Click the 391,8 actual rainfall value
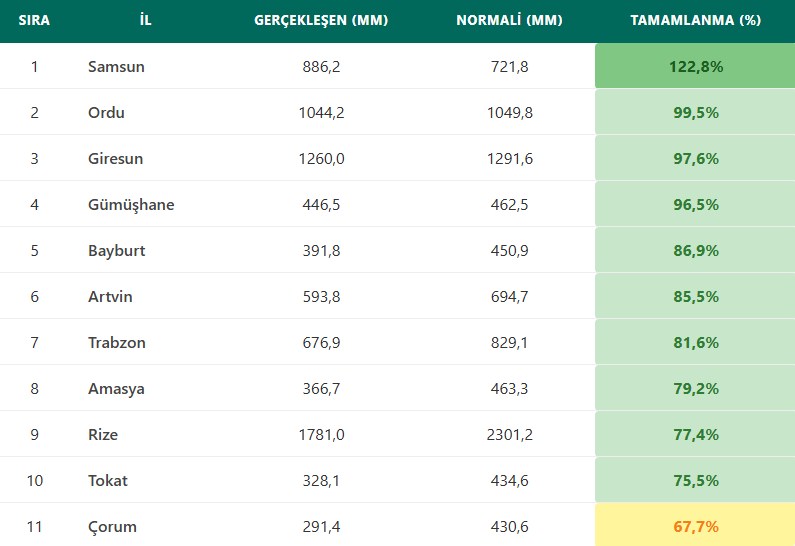Screen dimensions: 795x546 [x=321, y=251]
